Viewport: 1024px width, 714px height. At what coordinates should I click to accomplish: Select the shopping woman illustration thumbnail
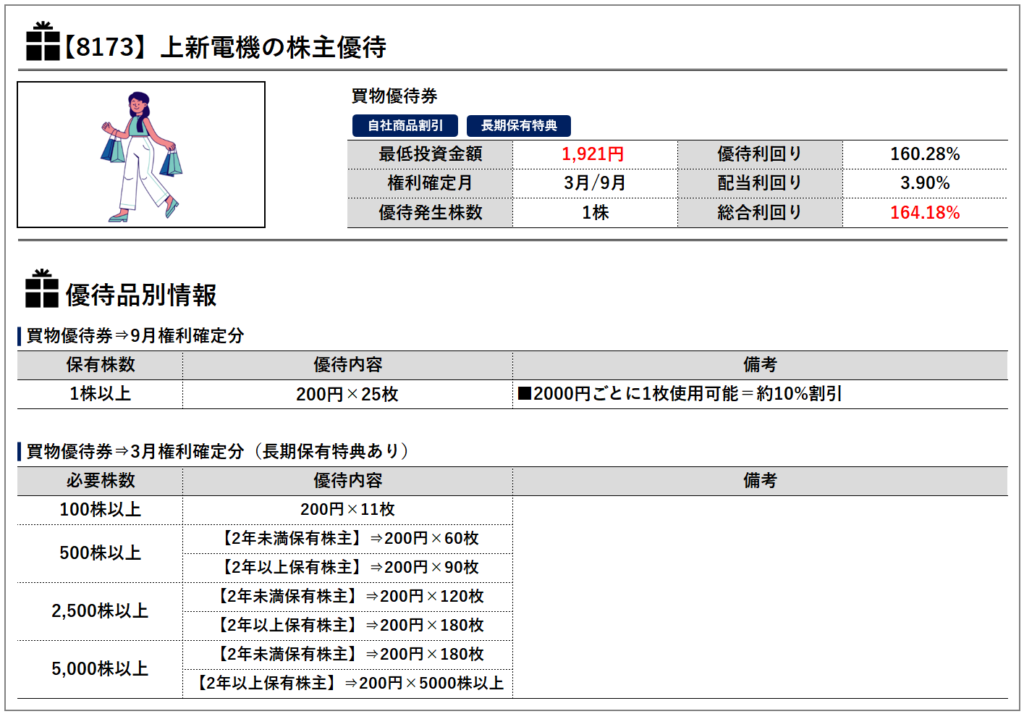[141, 155]
